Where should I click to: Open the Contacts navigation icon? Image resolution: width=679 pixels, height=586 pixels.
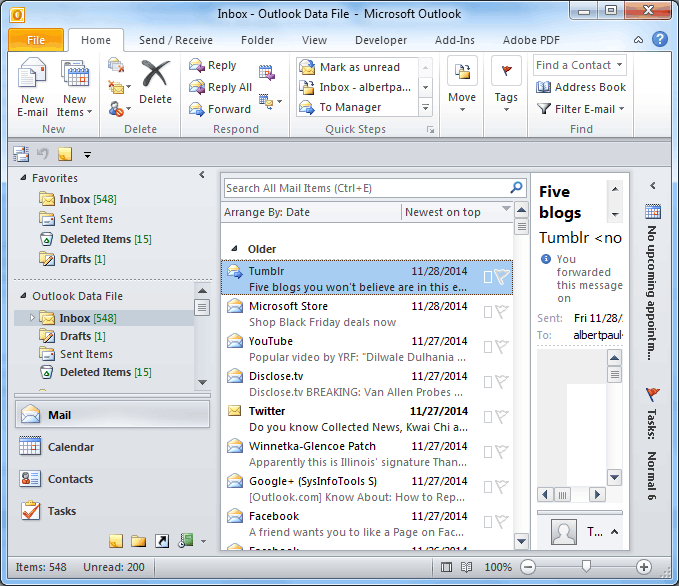click(x=30, y=479)
